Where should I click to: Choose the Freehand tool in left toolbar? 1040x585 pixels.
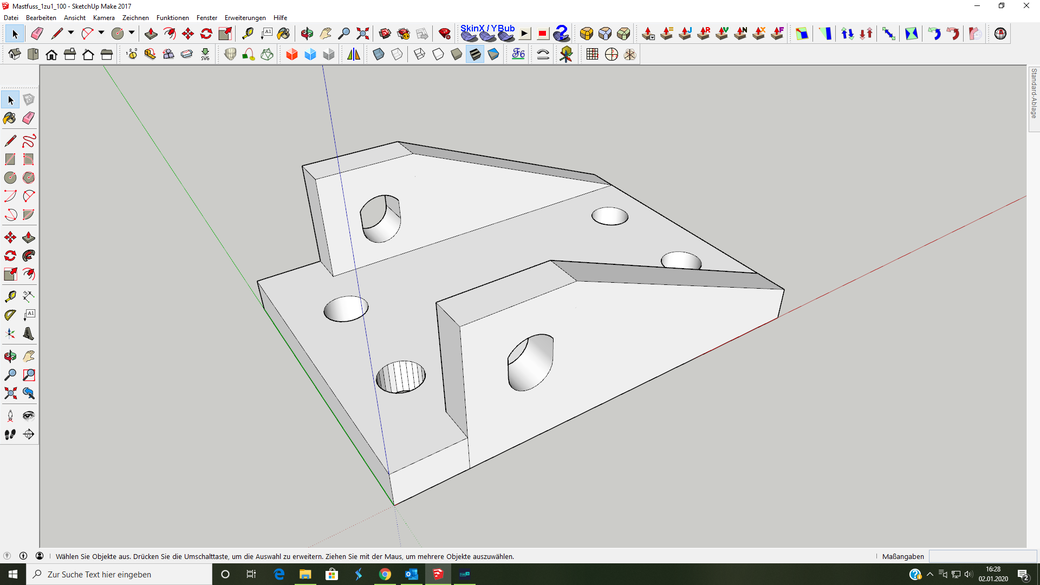[29, 141]
